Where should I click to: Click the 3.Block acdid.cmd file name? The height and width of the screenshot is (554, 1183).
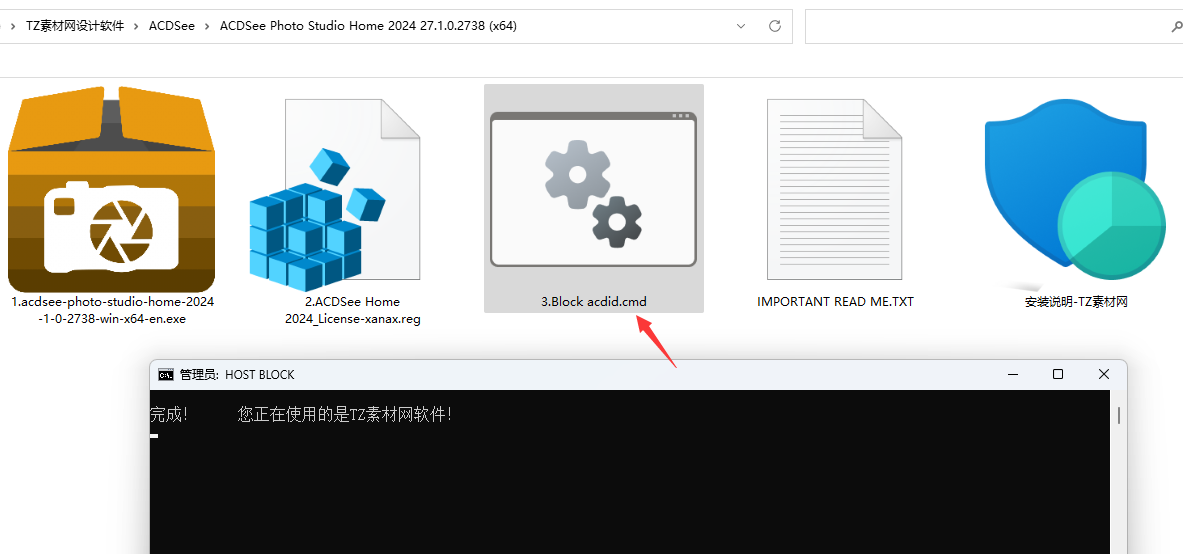tap(594, 301)
